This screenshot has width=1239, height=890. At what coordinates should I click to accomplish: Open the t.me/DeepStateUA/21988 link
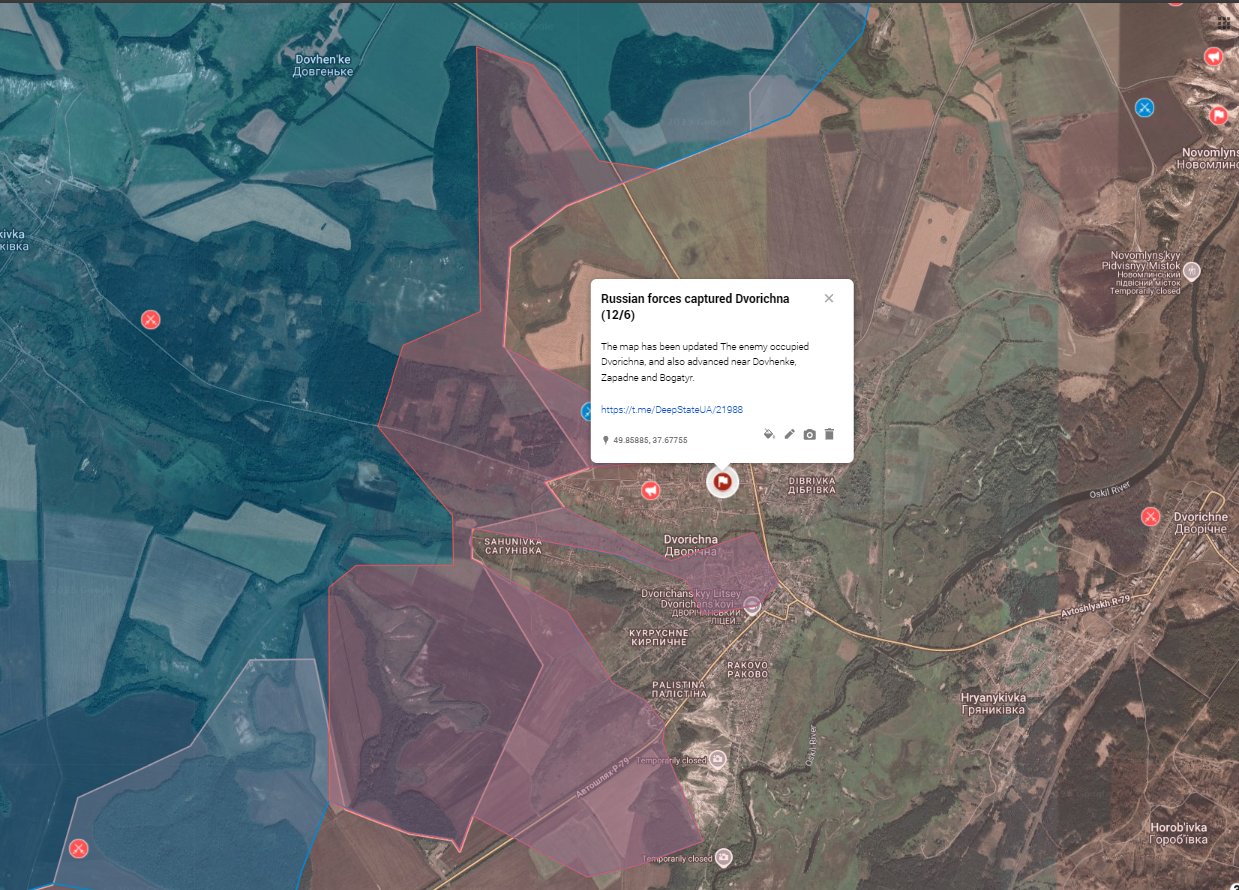coord(672,410)
